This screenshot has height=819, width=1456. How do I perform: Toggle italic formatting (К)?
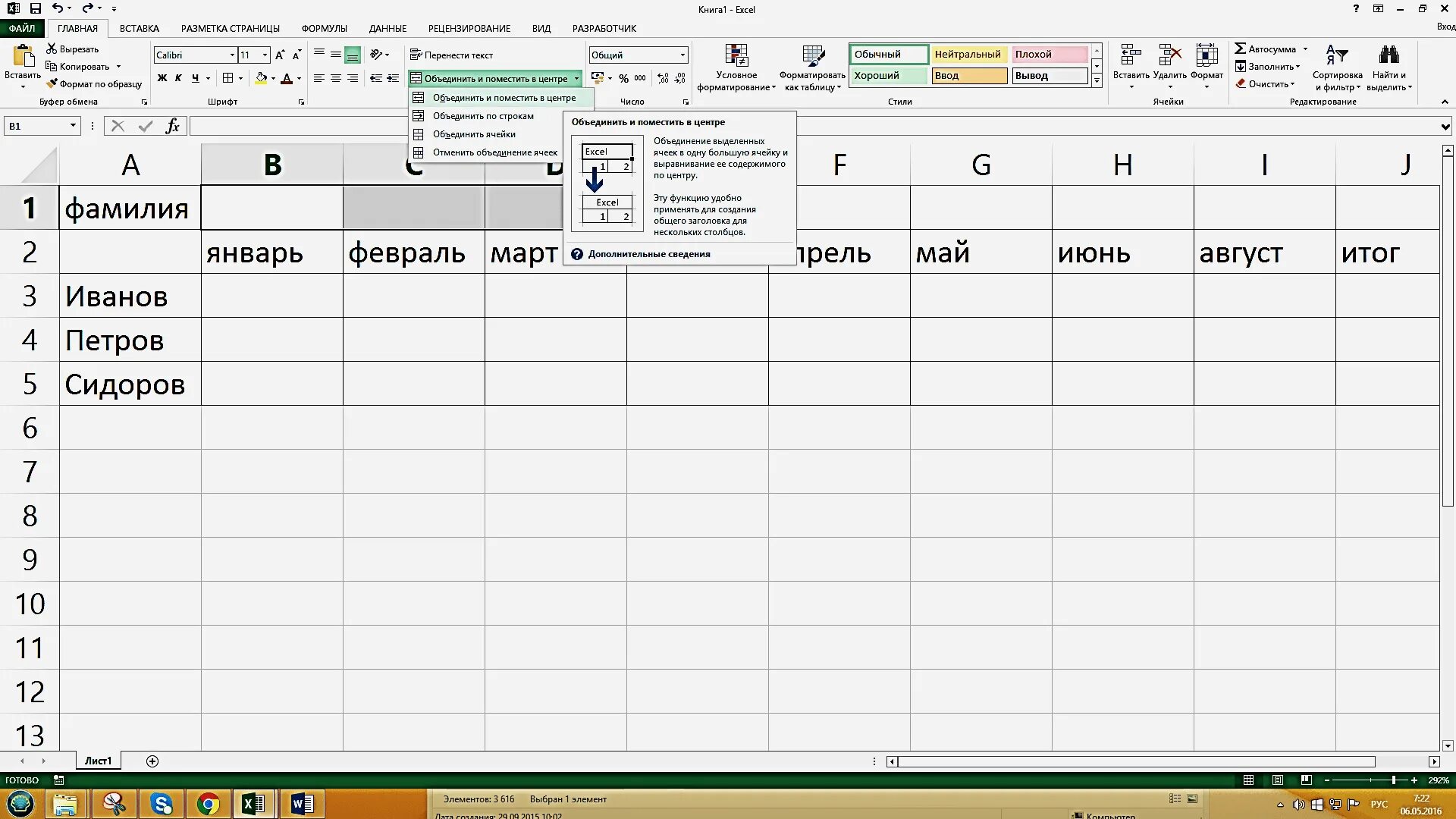pos(178,78)
